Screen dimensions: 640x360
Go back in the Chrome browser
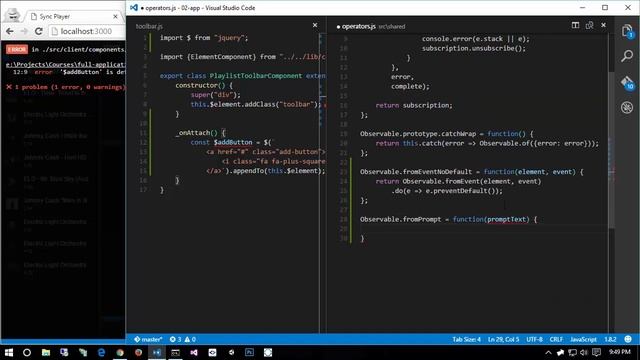tap(10, 31)
